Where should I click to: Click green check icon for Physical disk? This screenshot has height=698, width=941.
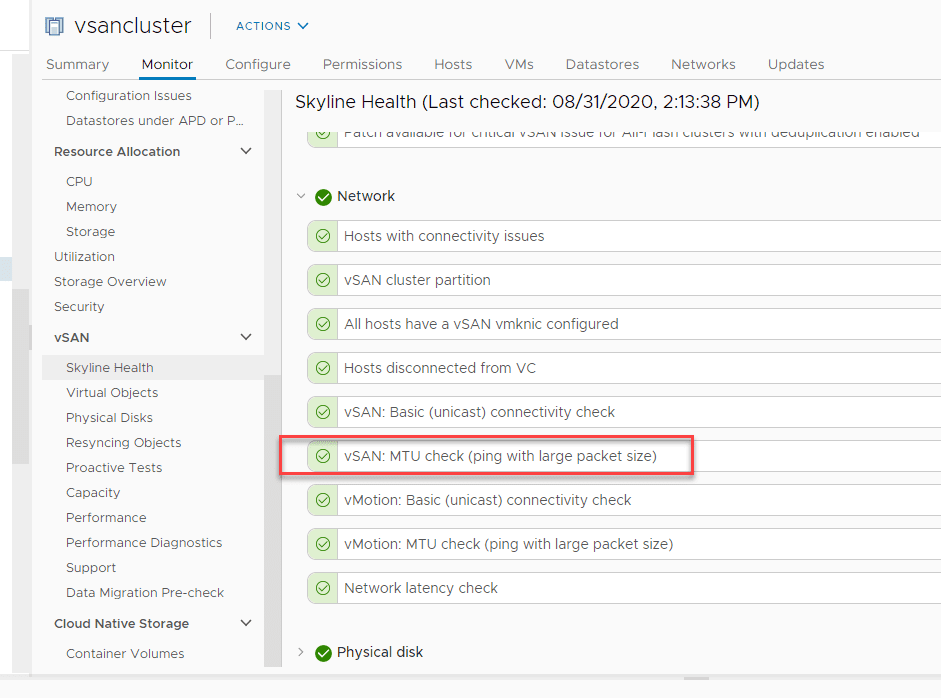click(x=323, y=653)
